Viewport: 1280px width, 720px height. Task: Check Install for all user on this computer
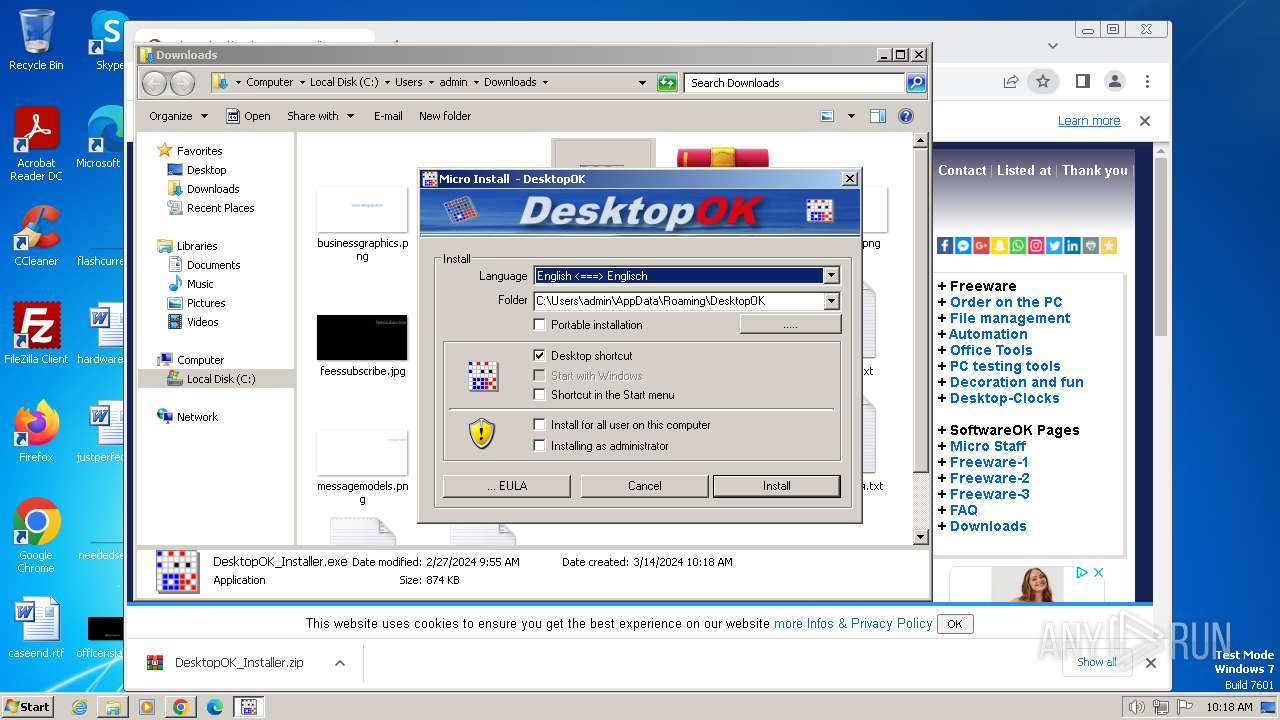click(x=540, y=425)
